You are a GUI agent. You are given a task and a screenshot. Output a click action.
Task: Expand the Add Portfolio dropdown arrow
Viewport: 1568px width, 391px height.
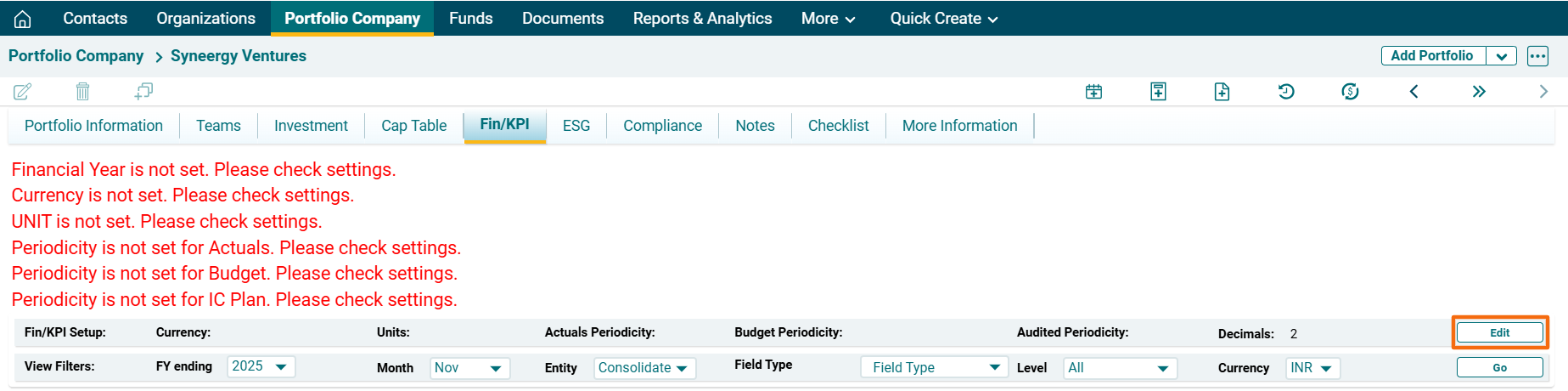tap(1501, 56)
